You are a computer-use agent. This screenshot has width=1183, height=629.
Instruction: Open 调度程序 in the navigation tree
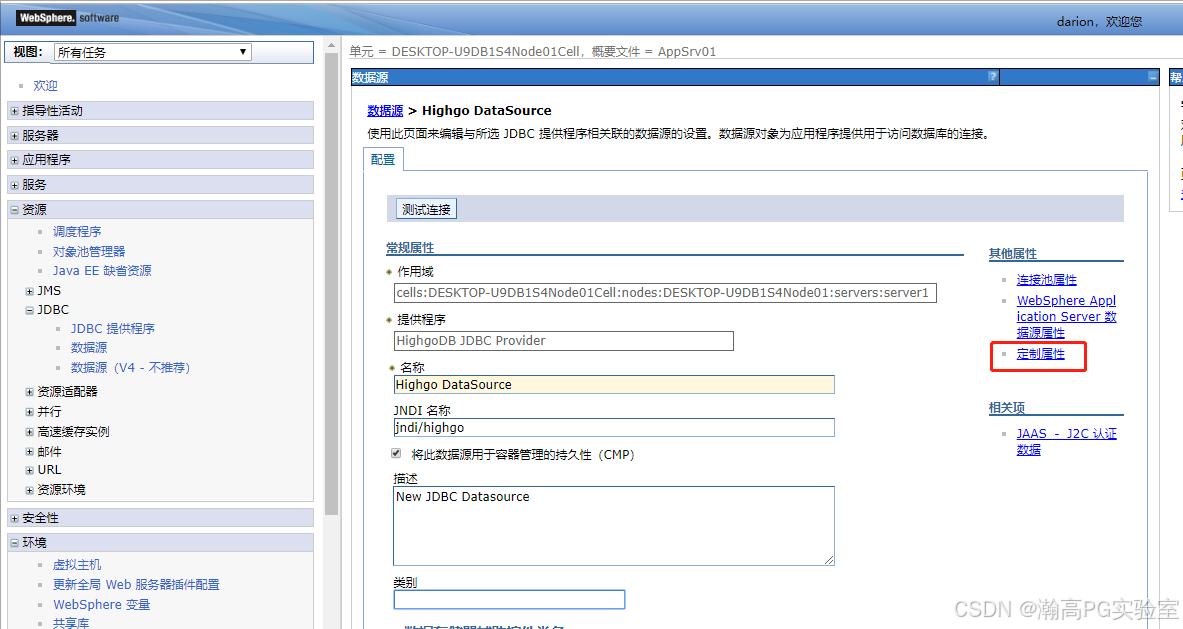click(77, 232)
